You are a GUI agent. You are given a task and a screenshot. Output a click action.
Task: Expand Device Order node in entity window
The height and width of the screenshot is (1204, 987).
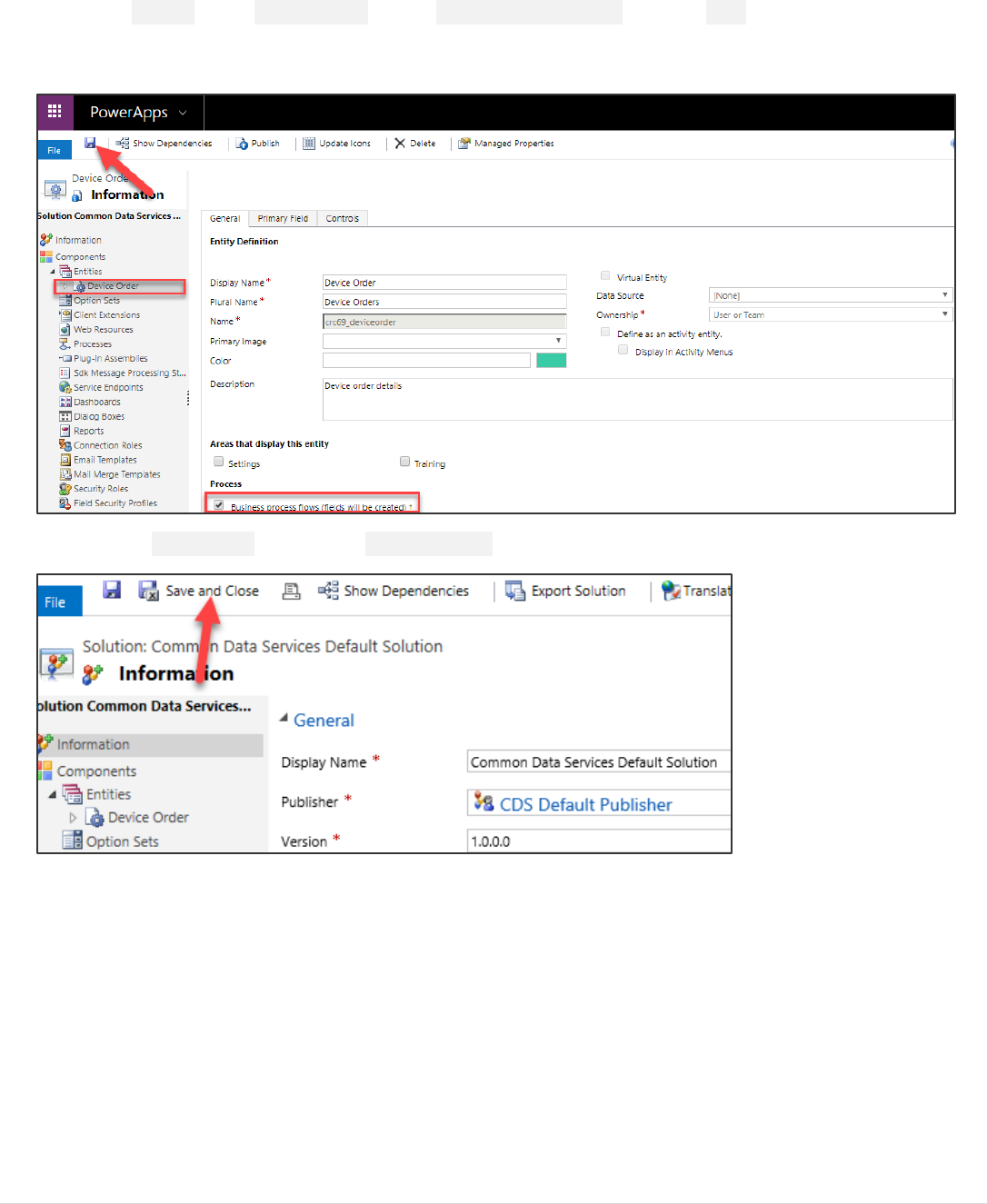click(x=65, y=286)
